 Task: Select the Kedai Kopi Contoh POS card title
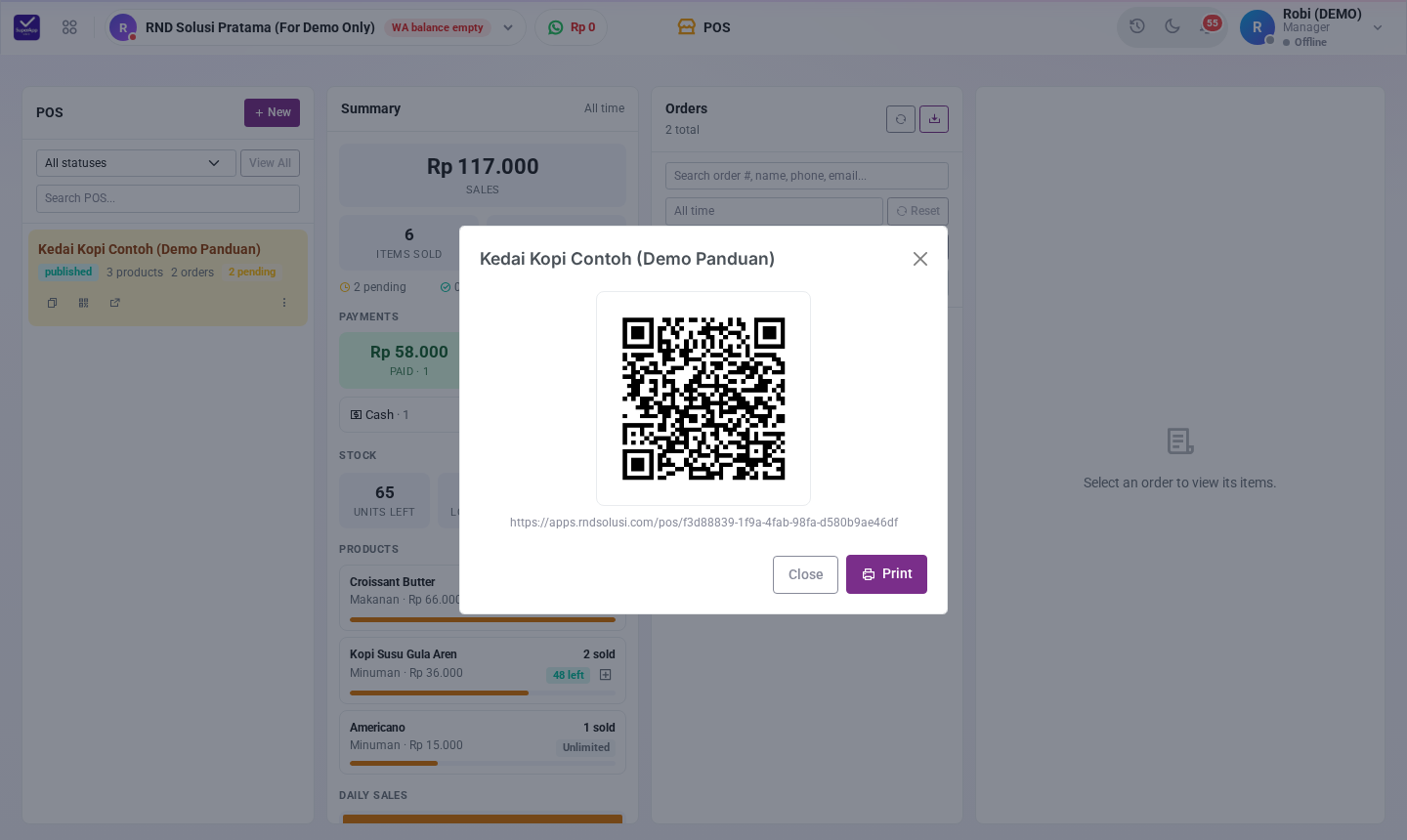pyautogui.click(x=149, y=249)
